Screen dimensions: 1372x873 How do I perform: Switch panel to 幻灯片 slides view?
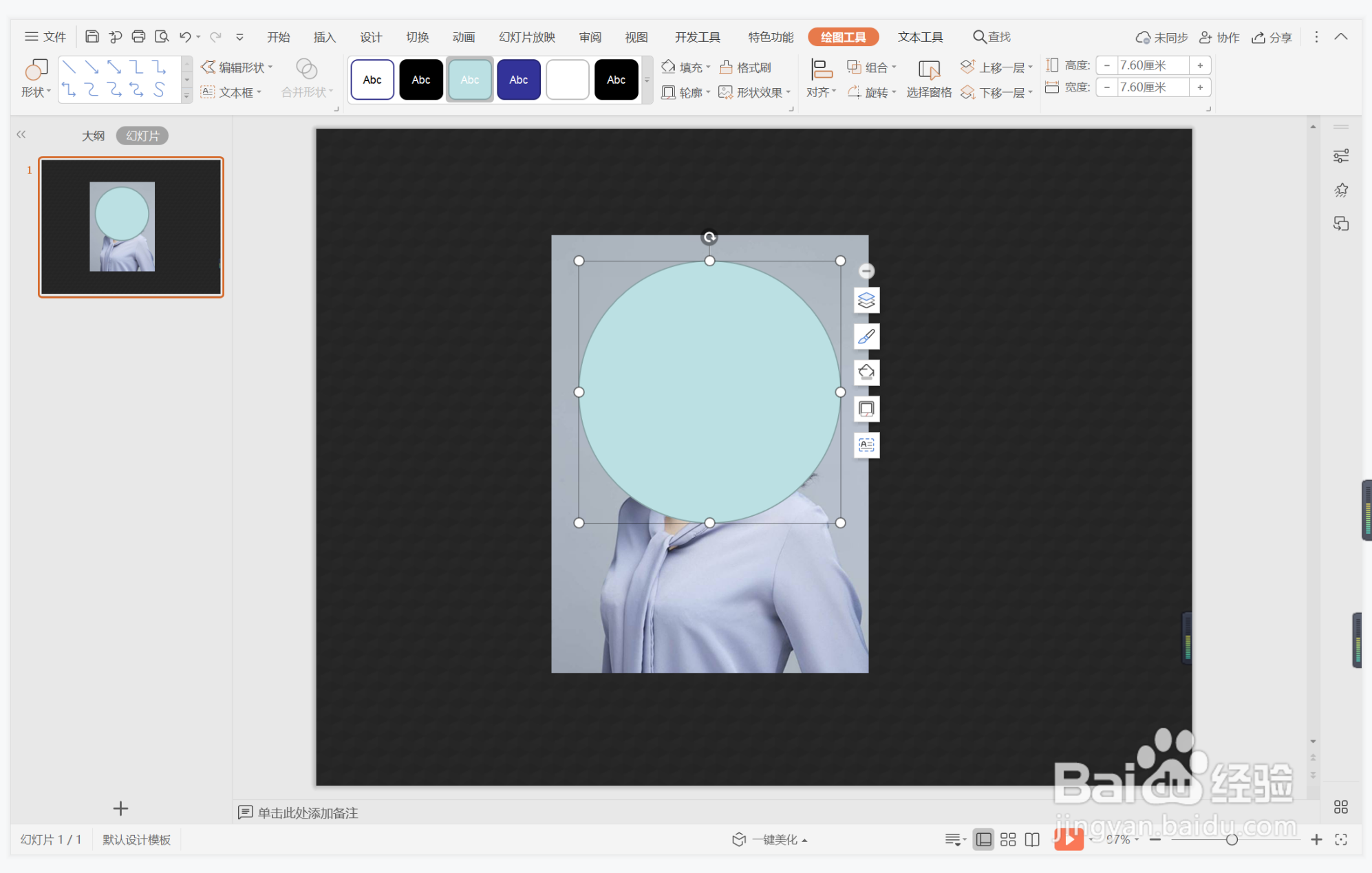[x=142, y=136]
